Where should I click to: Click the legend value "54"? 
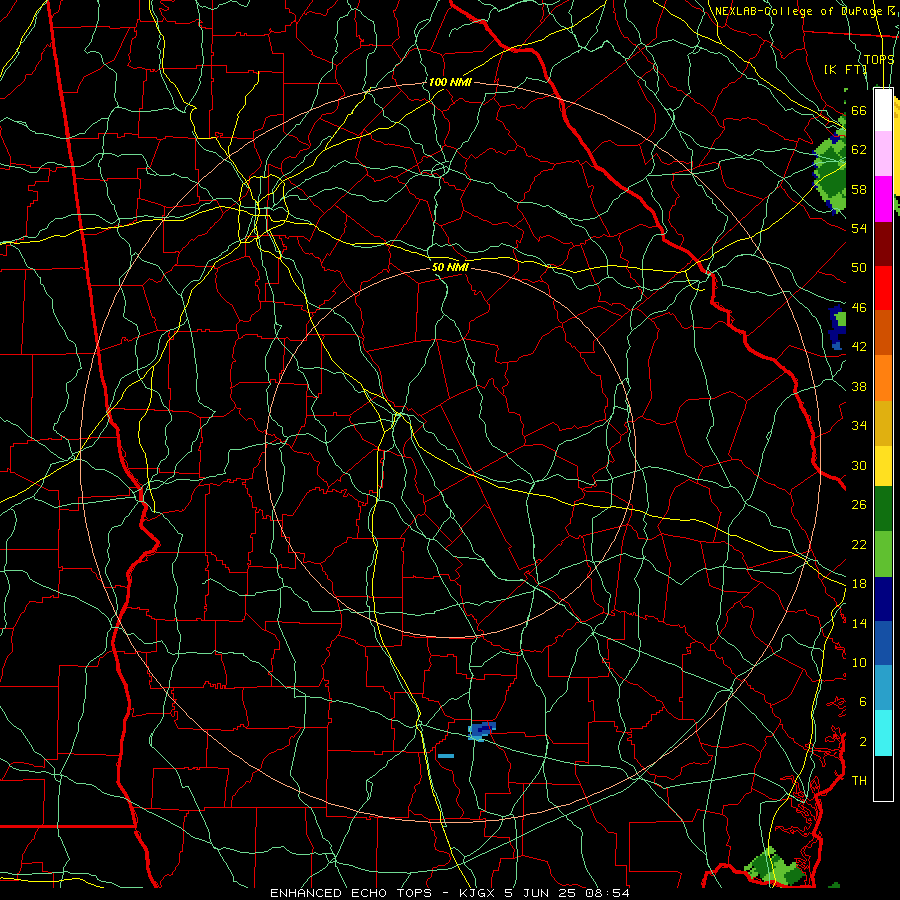pyautogui.click(x=859, y=228)
